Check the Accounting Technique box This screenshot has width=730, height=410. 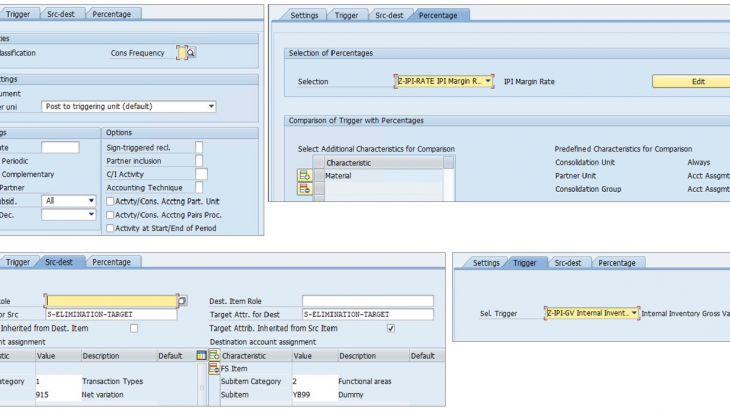coord(199,188)
